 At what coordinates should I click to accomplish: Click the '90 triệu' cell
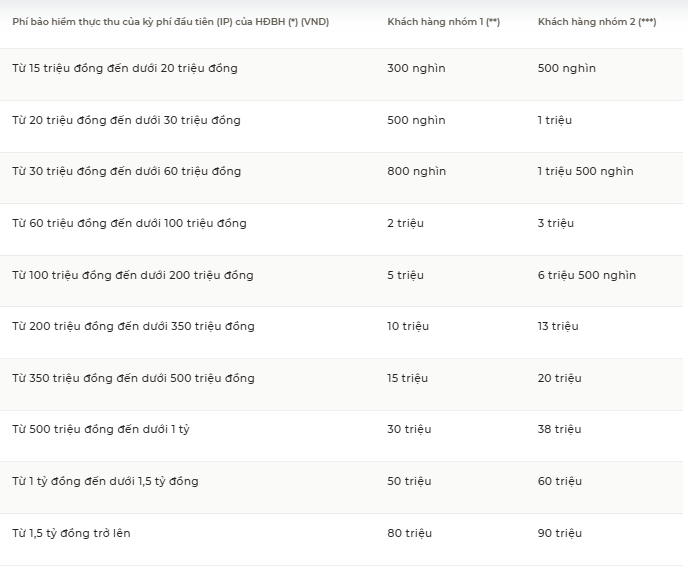[x=559, y=533]
